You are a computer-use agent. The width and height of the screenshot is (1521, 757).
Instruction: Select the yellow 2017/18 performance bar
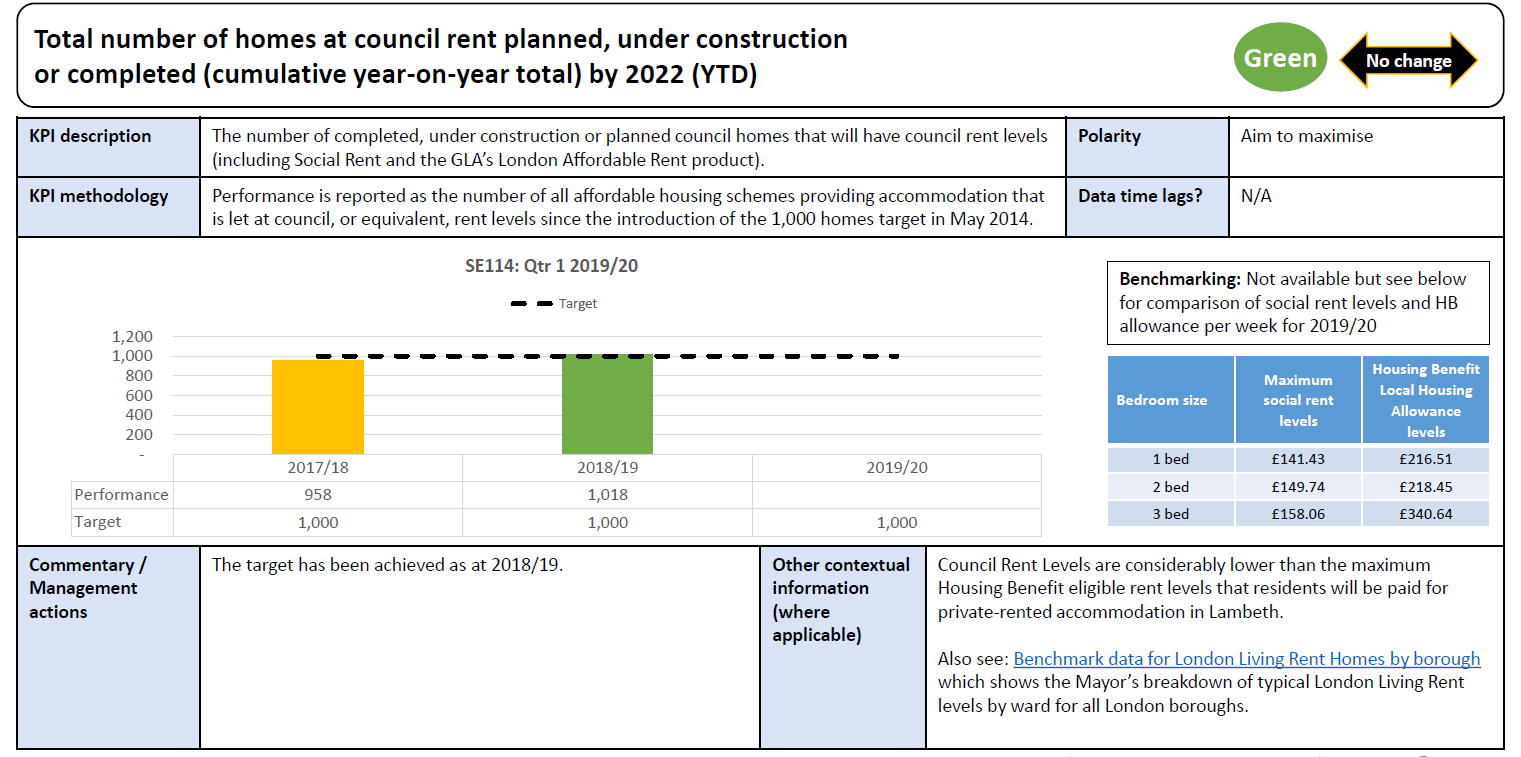click(x=317, y=405)
